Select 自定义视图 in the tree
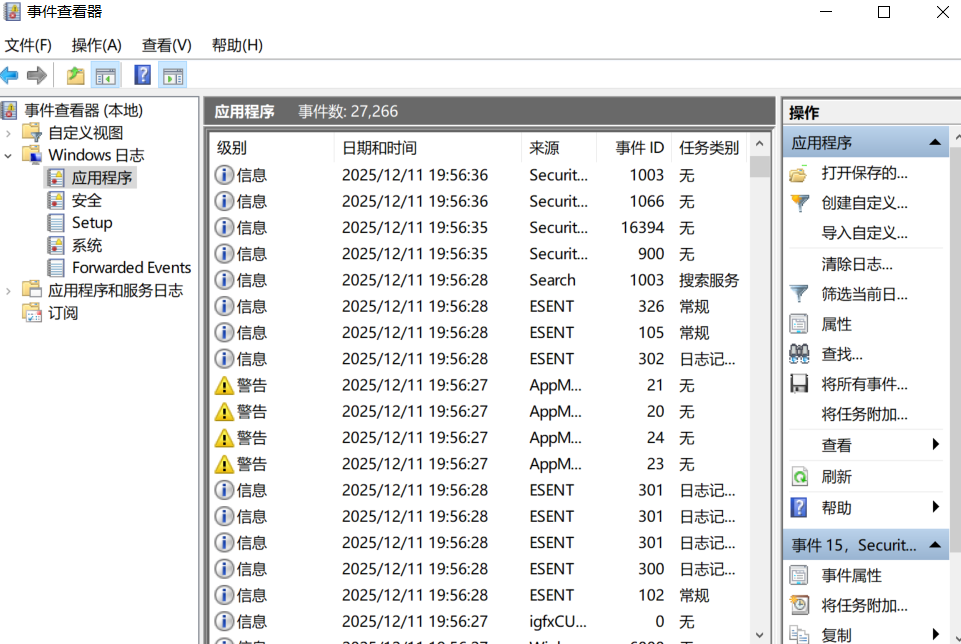The width and height of the screenshot is (961, 644). (x=86, y=133)
